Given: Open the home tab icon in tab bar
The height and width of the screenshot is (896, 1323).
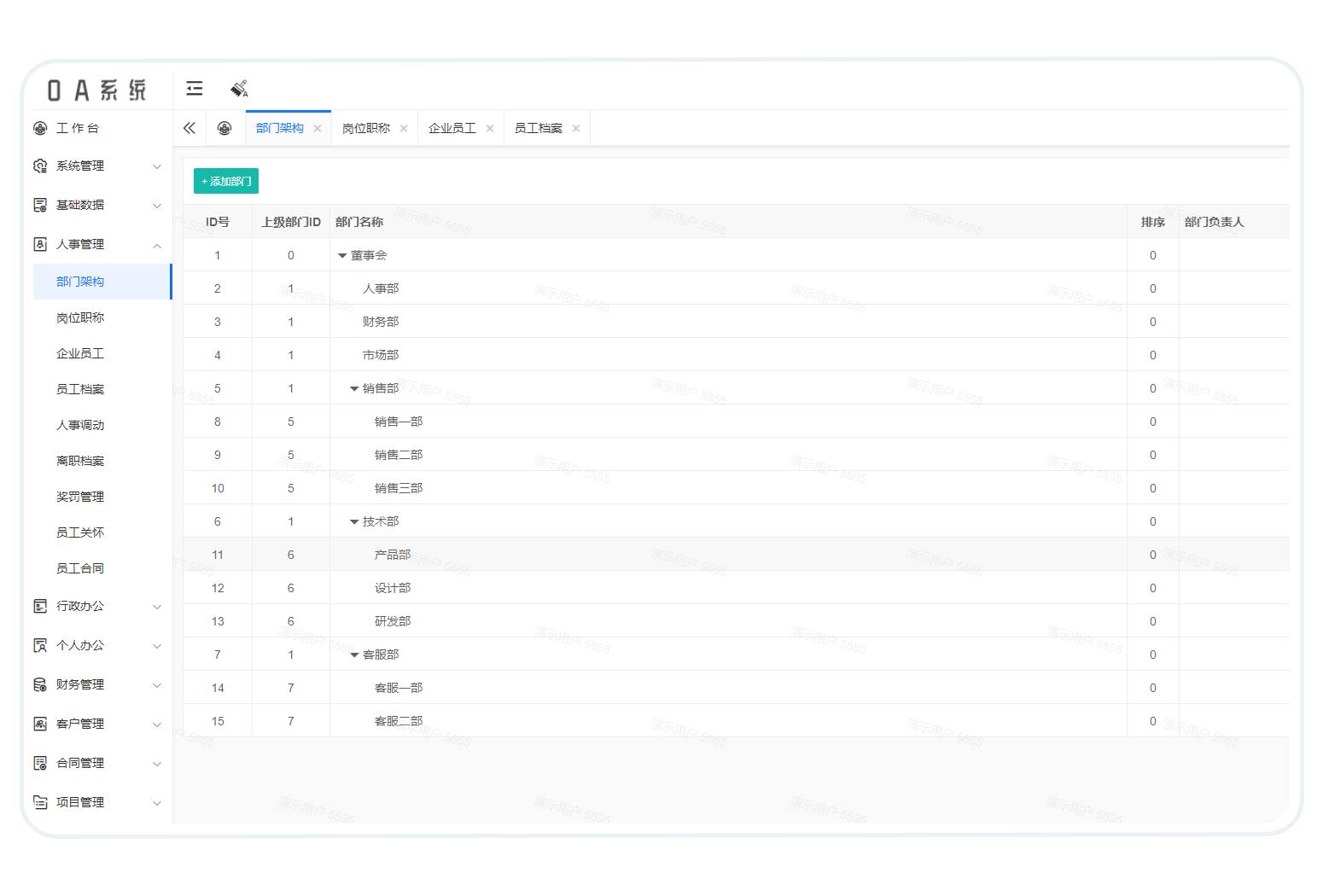Looking at the screenshot, I should click(x=224, y=128).
